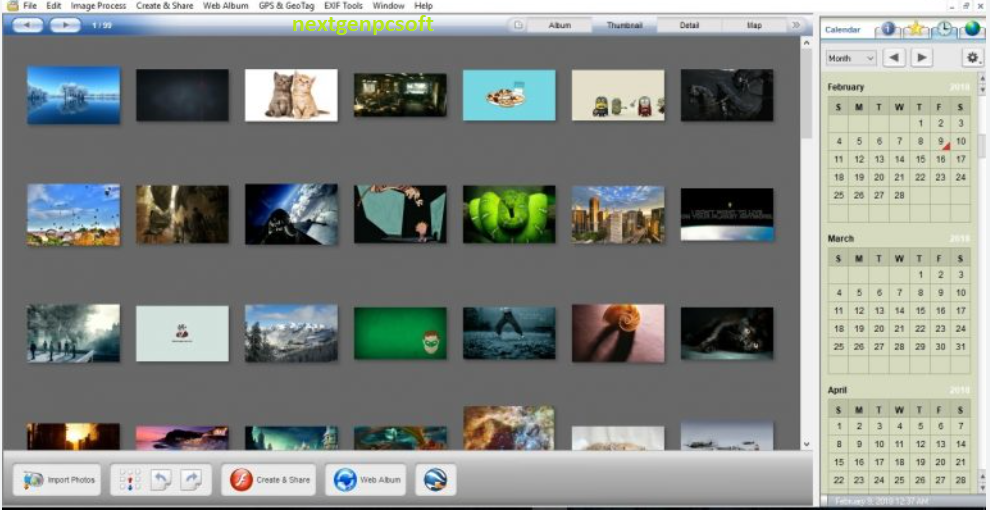This screenshot has height=513, width=990.
Task: Select February 9 in the calendar
Action: (x=941, y=141)
